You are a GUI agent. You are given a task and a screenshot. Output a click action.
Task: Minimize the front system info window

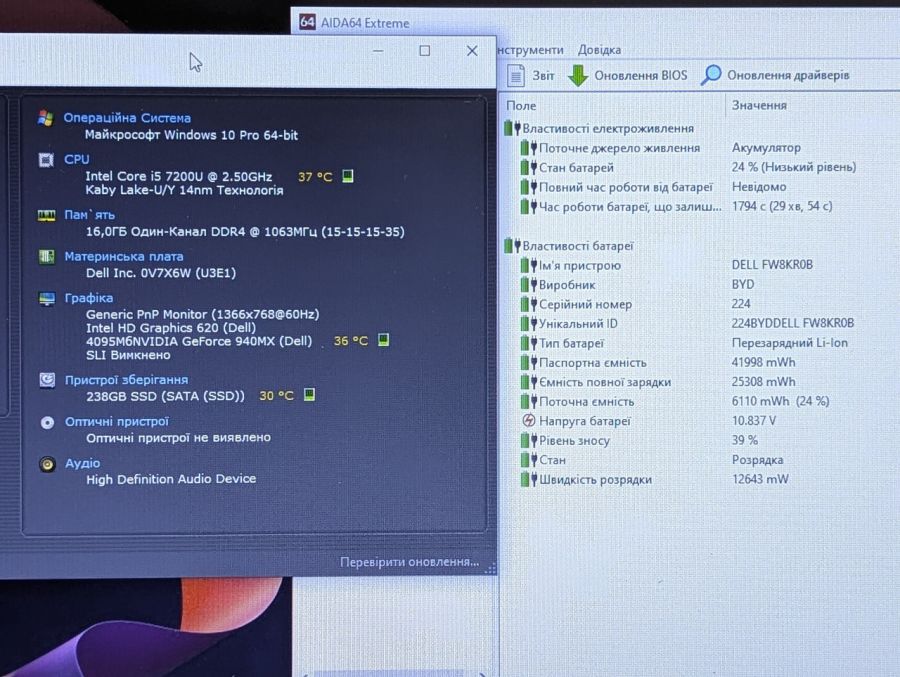(378, 51)
